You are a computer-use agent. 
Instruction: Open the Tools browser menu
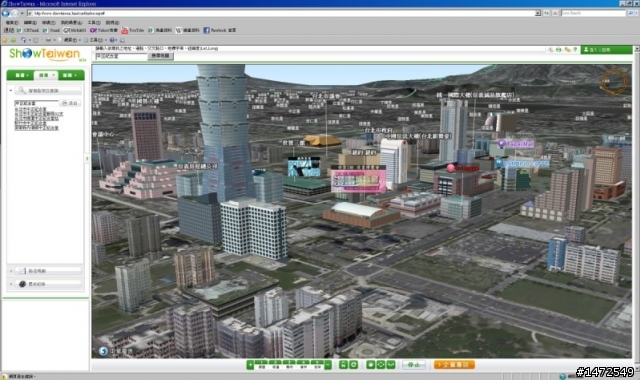(x=94, y=23)
